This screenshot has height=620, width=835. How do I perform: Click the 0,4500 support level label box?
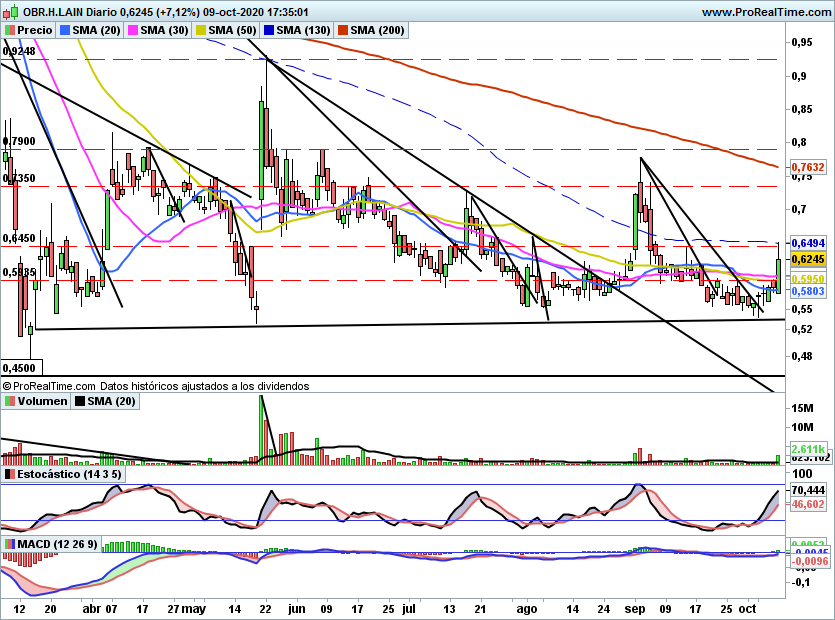(21, 368)
